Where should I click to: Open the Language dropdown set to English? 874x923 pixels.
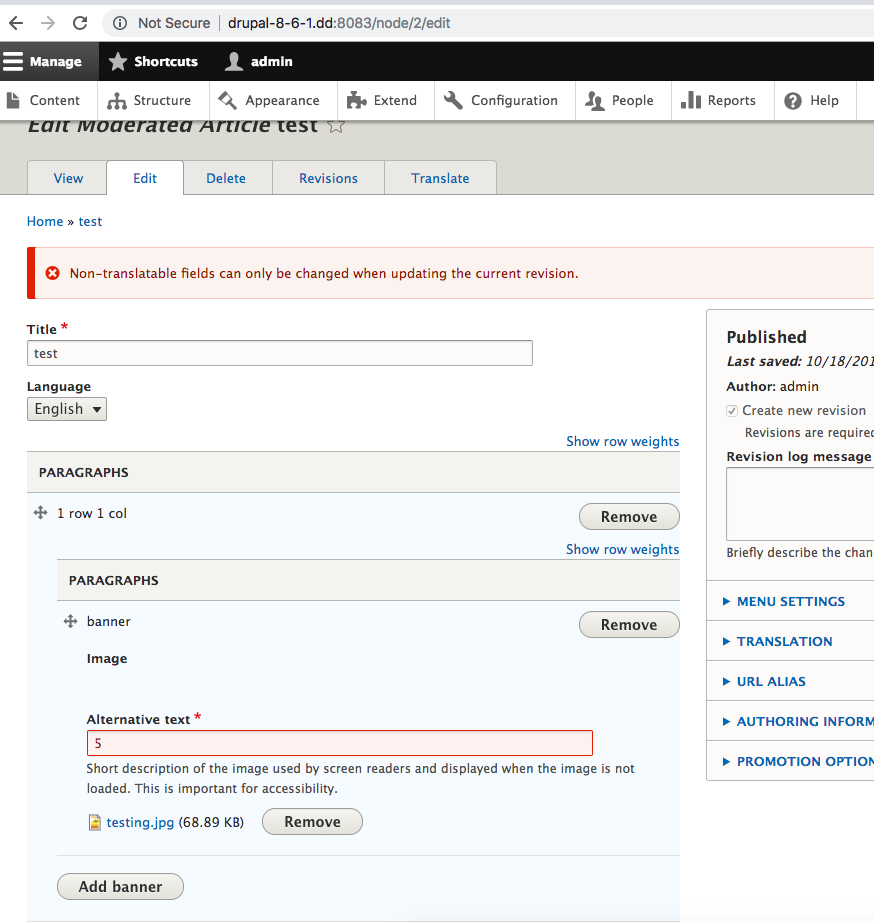point(66,408)
